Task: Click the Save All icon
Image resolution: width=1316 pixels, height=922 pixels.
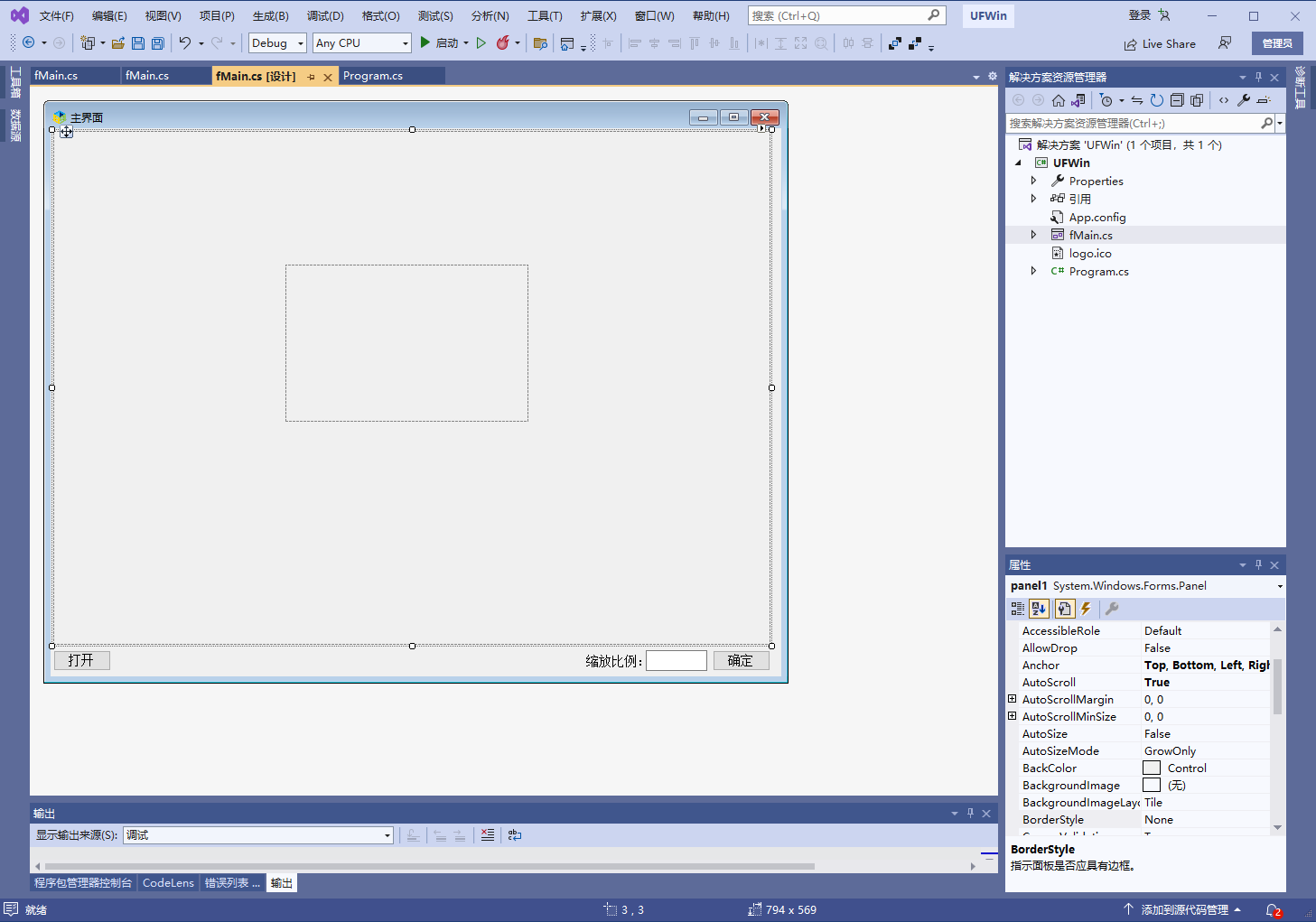Action: click(157, 43)
